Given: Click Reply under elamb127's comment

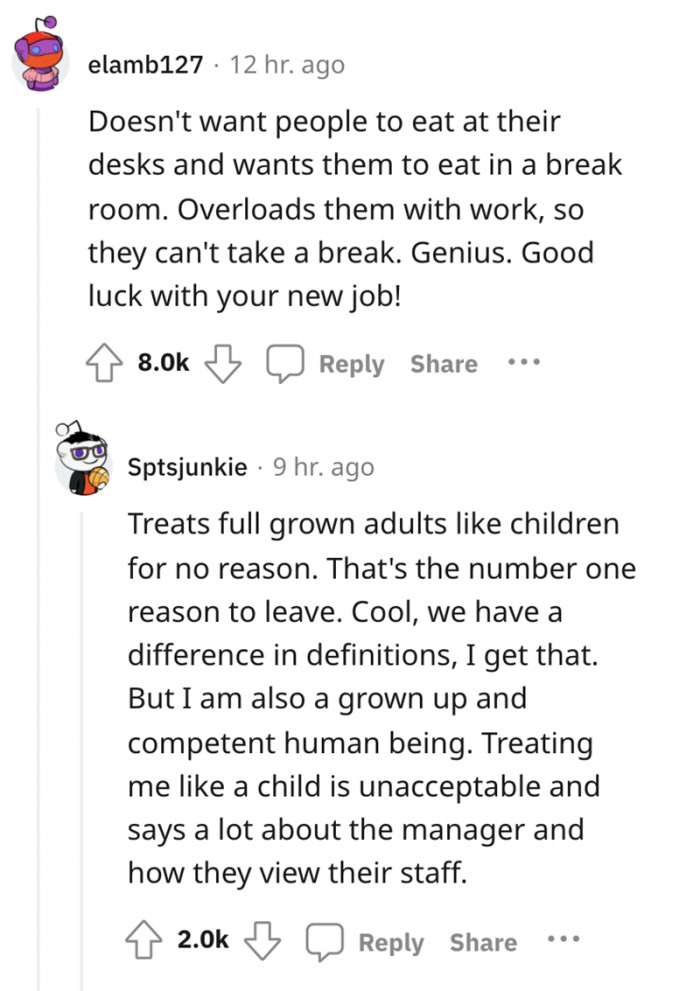Looking at the screenshot, I should click(352, 364).
